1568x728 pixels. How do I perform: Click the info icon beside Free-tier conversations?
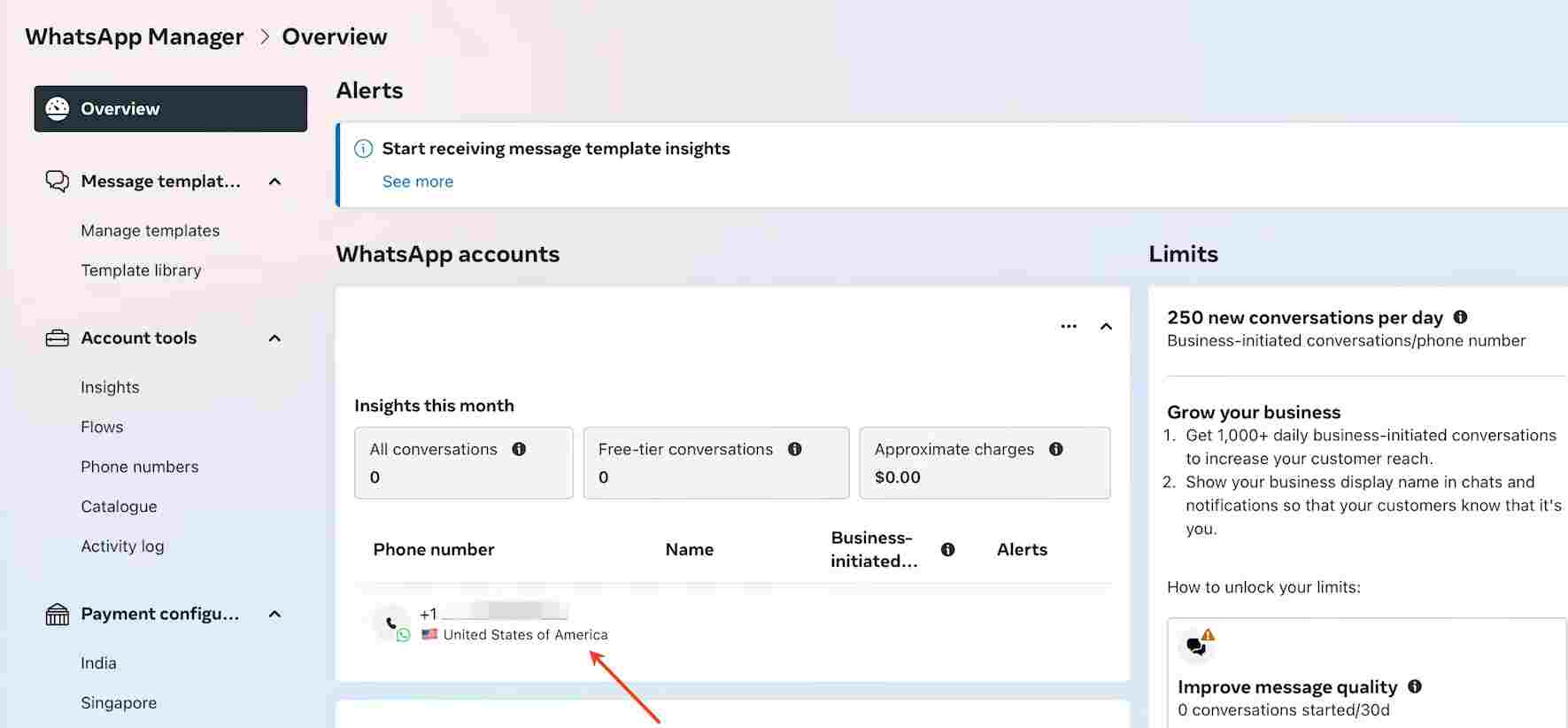point(795,449)
